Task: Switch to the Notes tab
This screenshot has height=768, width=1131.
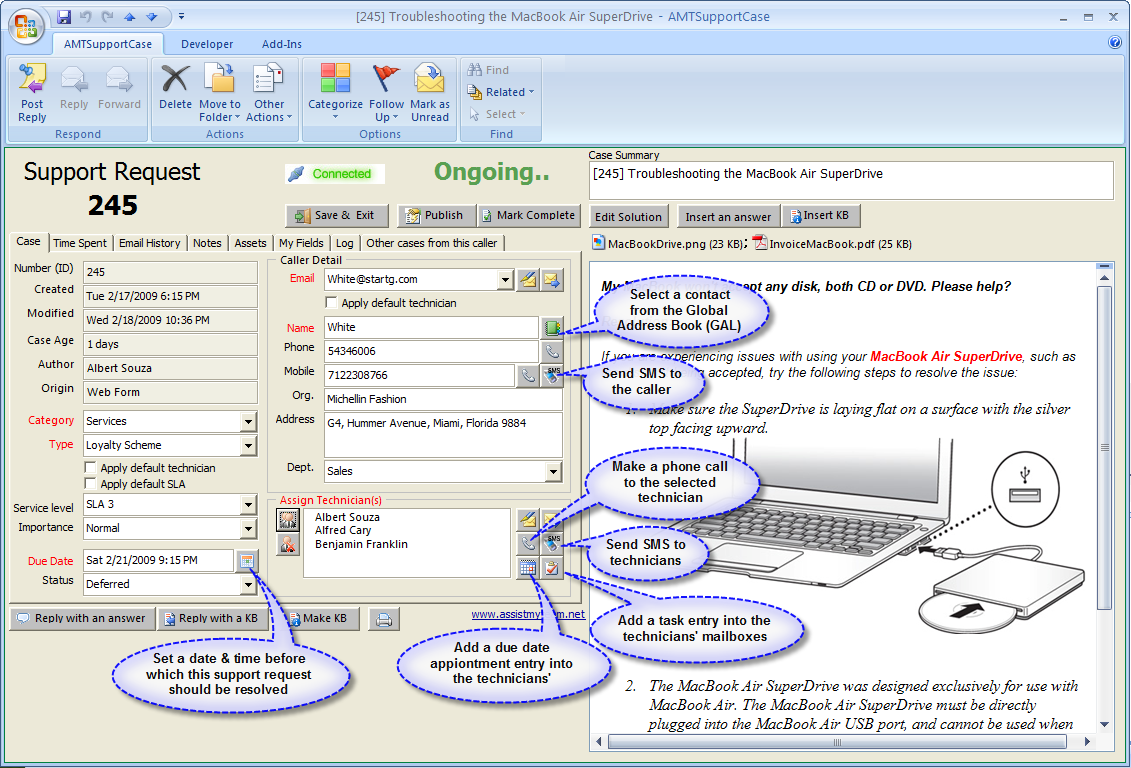Action: click(207, 243)
